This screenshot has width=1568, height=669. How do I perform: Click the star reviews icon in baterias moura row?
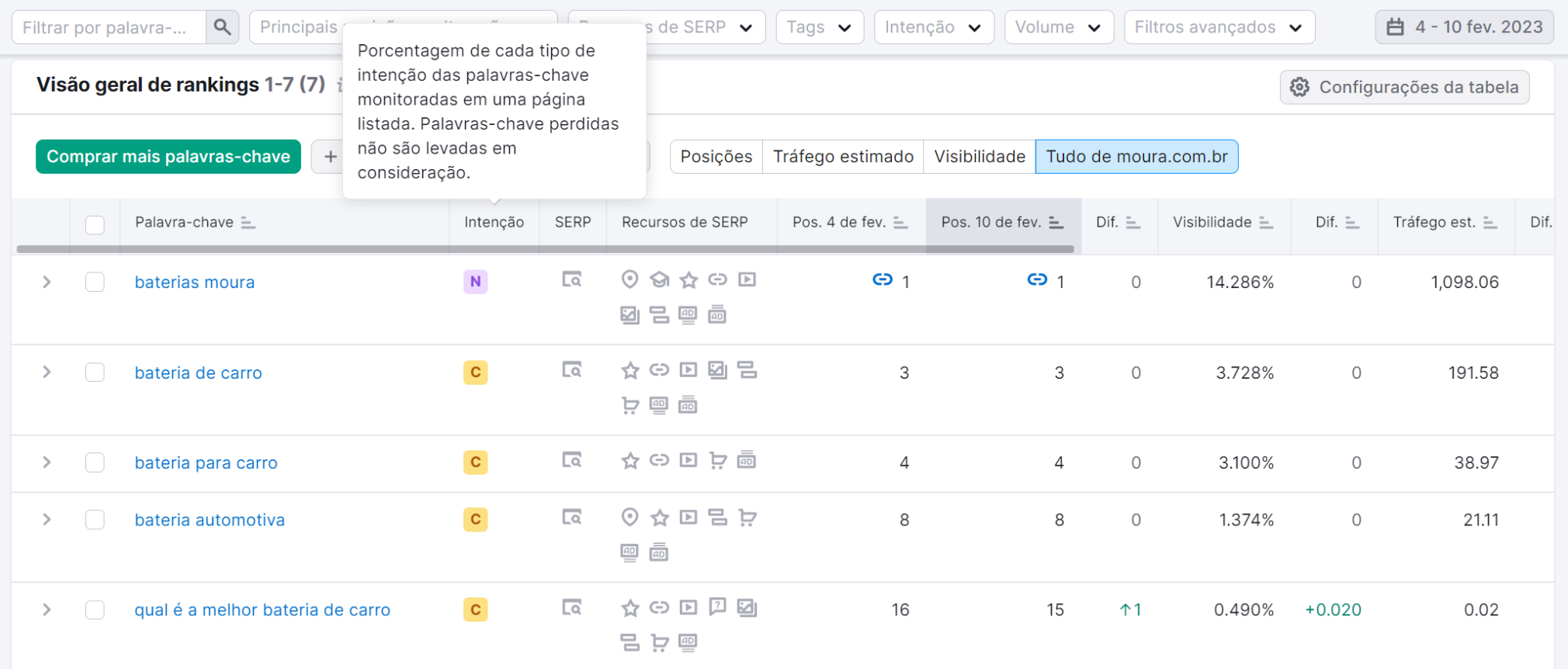[x=689, y=279]
